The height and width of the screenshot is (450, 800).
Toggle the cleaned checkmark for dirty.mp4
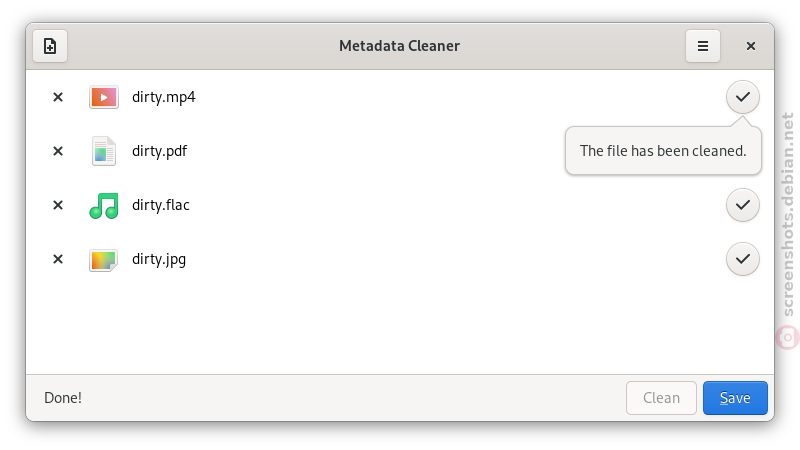tap(743, 97)
